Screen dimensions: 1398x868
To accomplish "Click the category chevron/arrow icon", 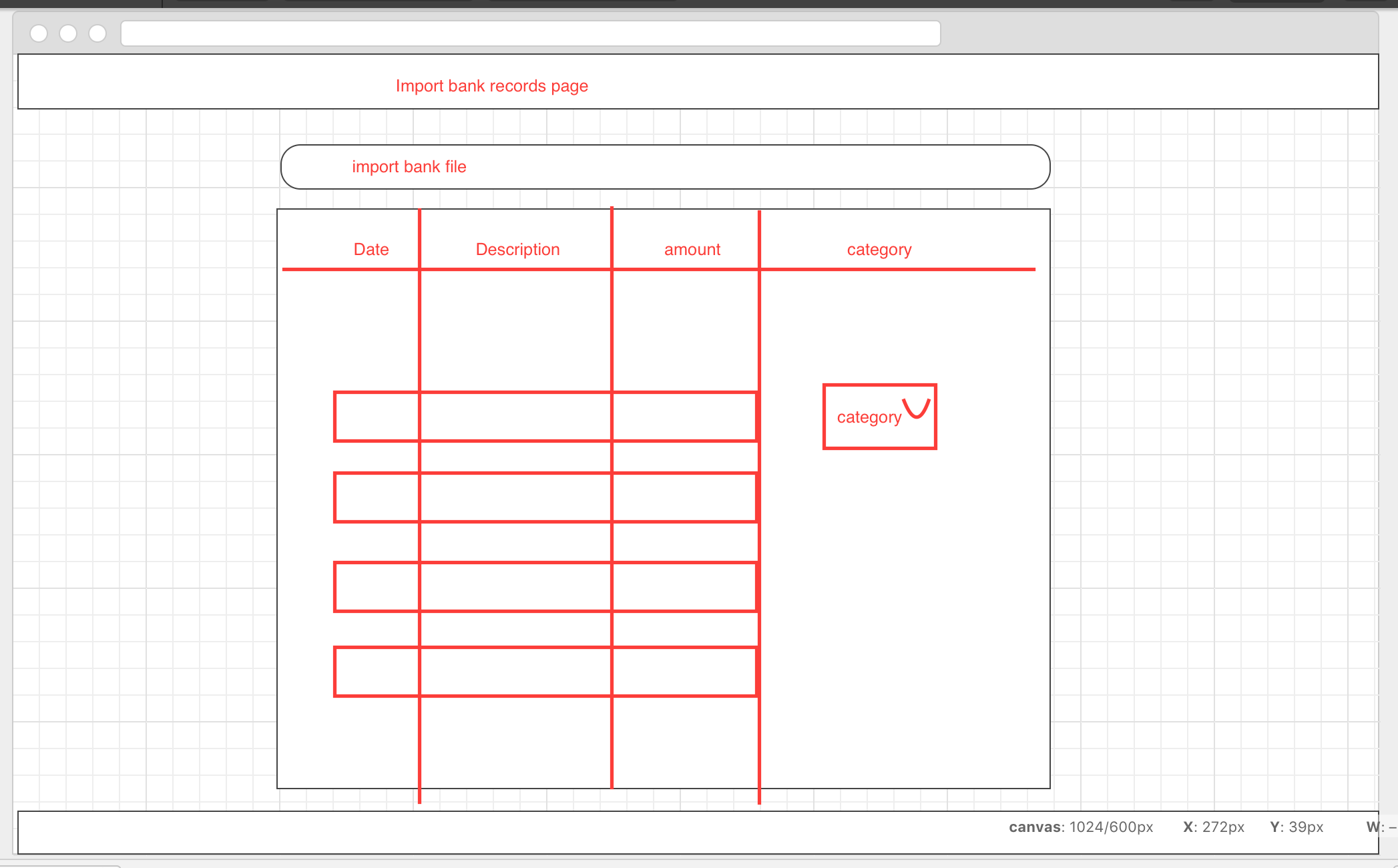I will [916, 407].
